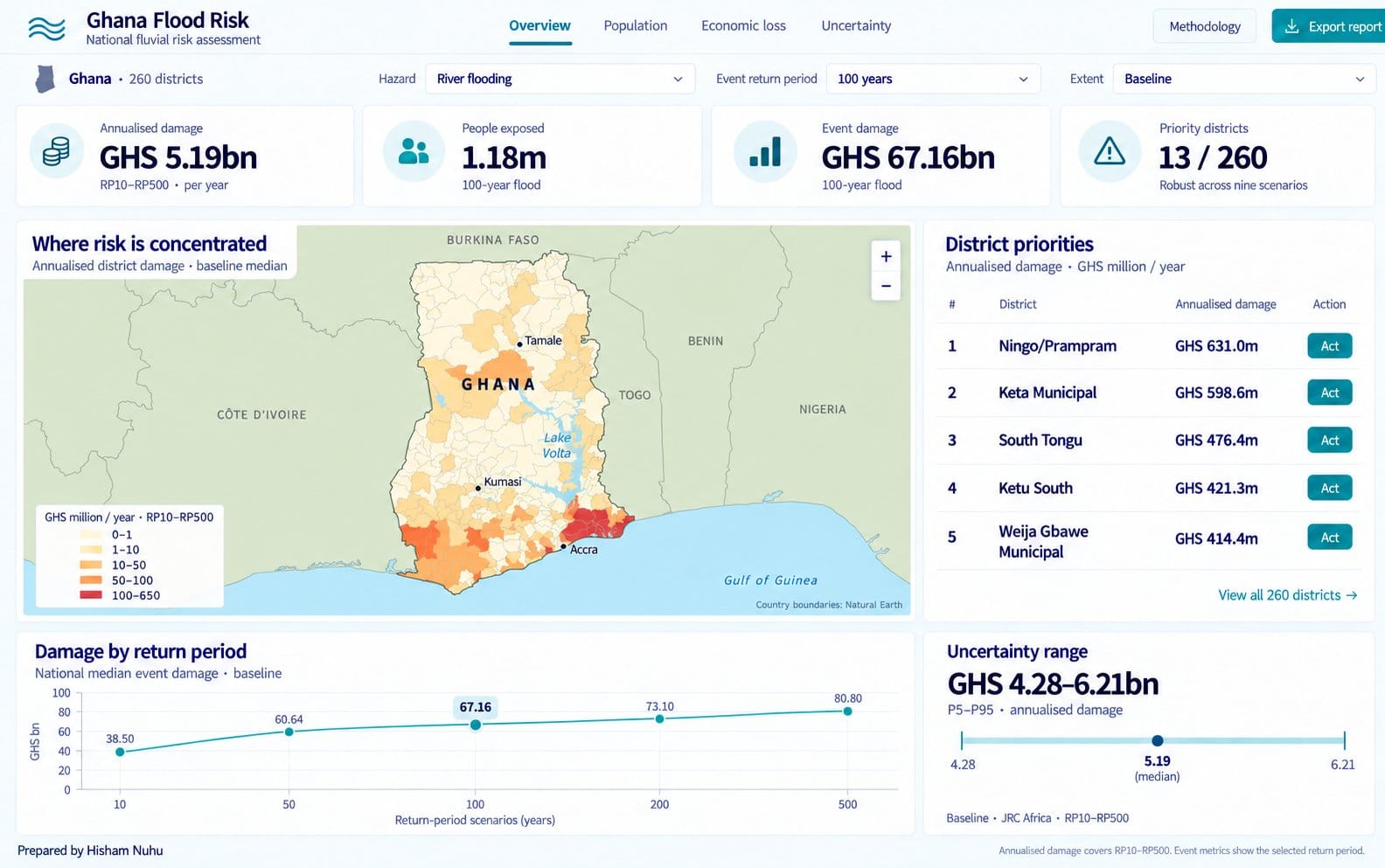
Task: Click the warning triangle Priority districts icon
Action: 1110,151
